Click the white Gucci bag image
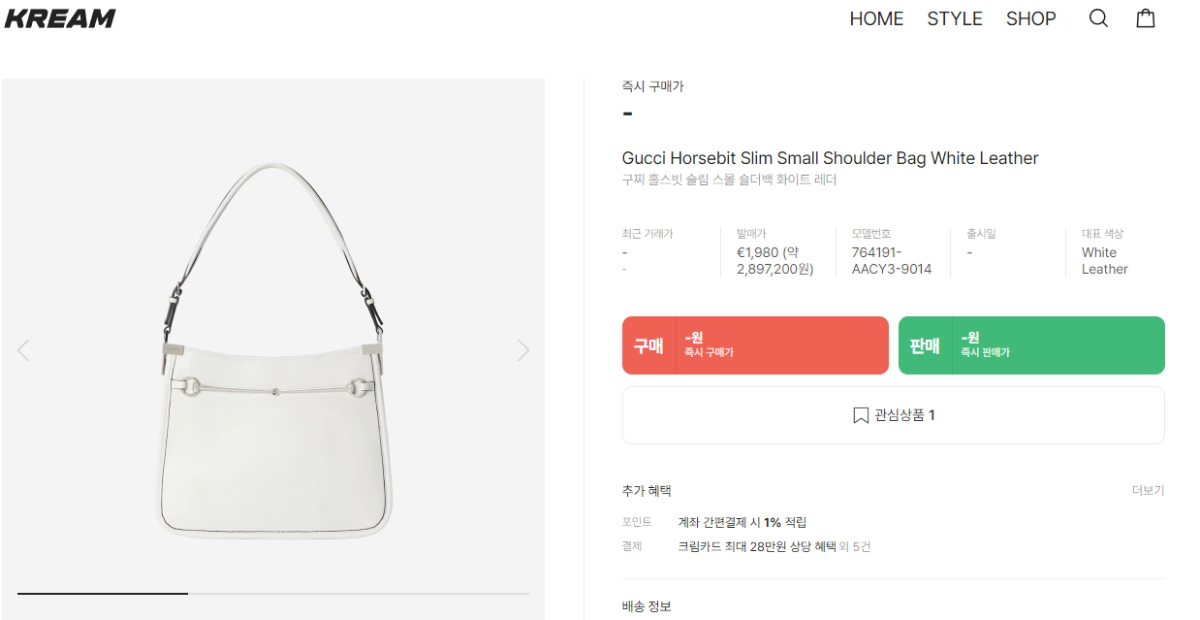 273,350
